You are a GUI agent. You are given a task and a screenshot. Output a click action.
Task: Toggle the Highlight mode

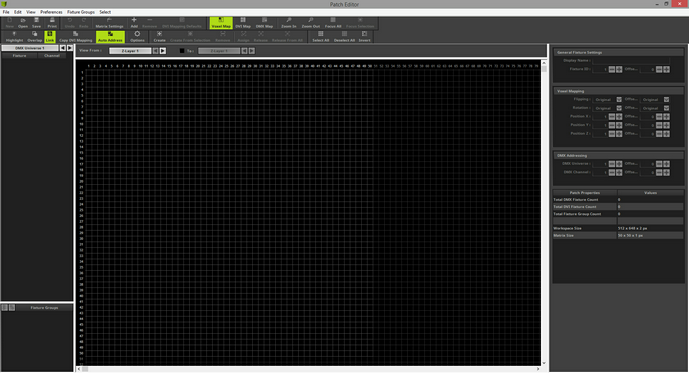[x=15, y=37]
